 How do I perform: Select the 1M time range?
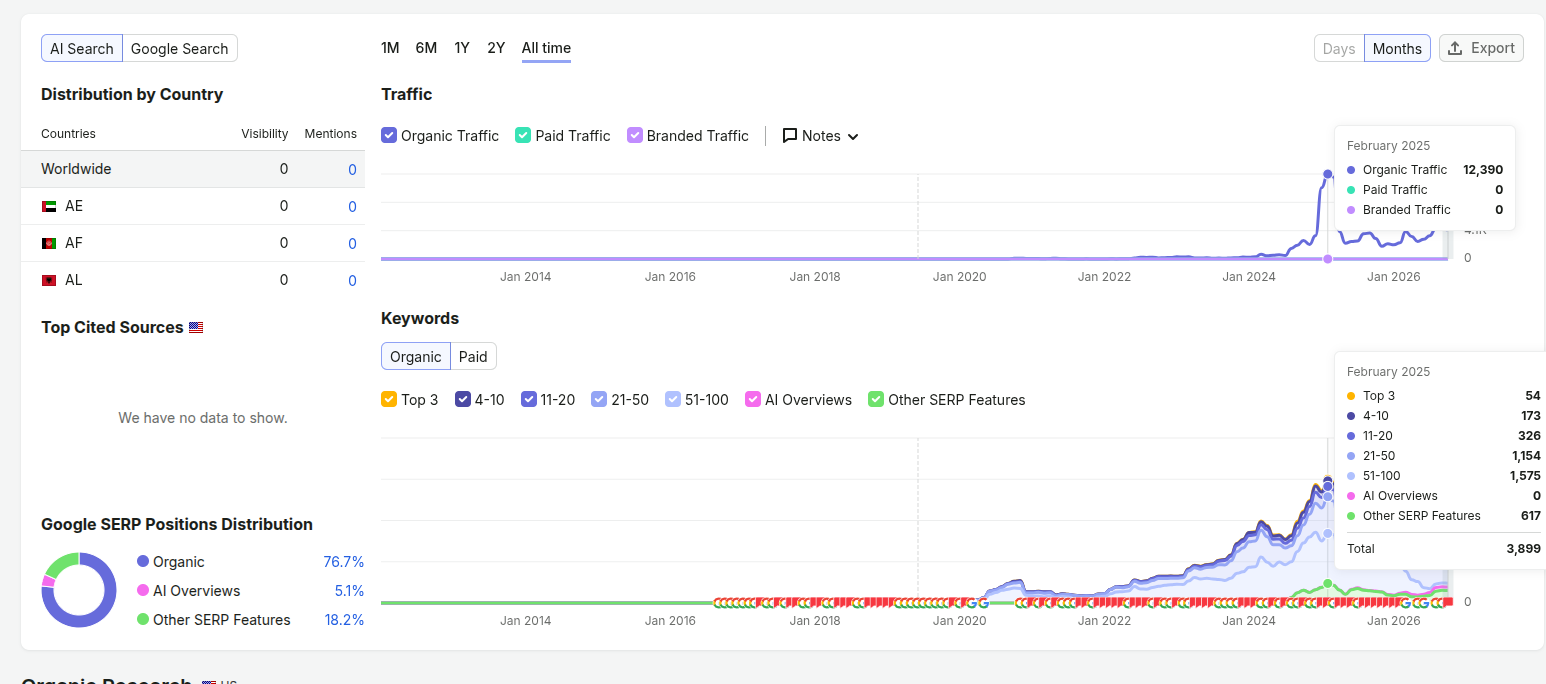(390, 48)
